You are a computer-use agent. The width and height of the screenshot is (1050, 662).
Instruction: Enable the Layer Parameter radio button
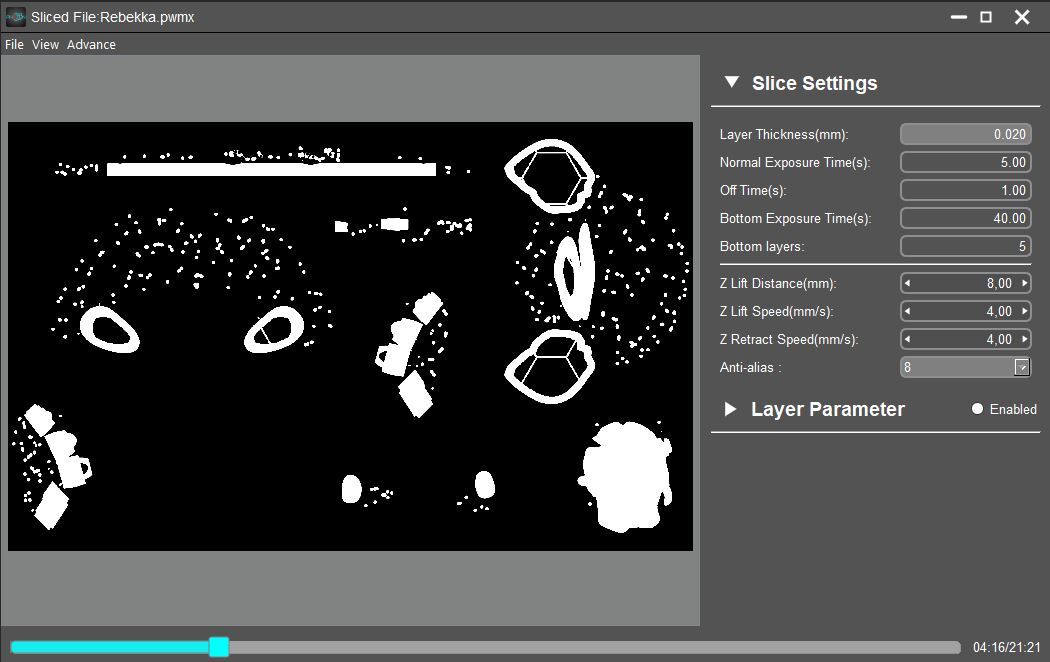978,409
